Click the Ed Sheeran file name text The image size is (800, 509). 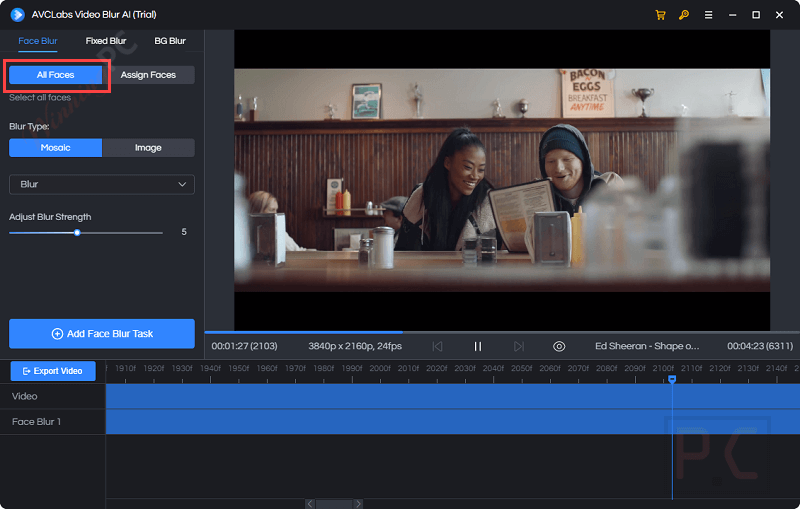point(647,346)
